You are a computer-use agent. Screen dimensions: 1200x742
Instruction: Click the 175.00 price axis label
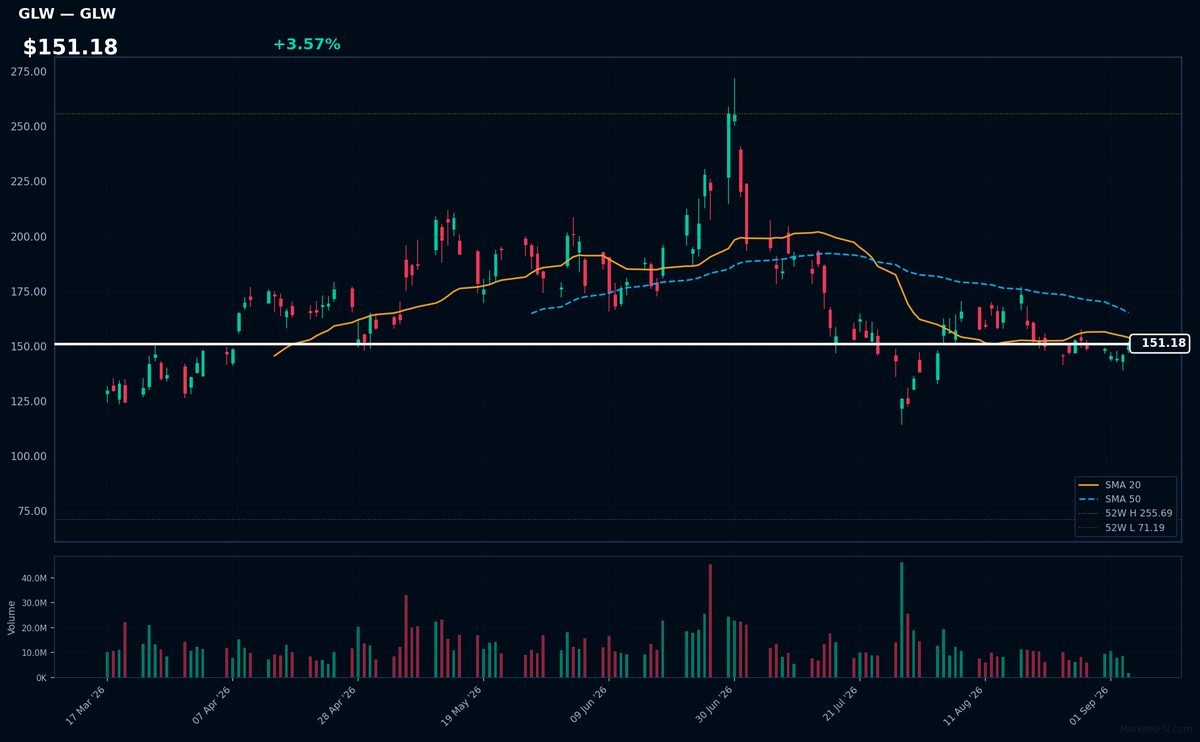click(28, 292)
